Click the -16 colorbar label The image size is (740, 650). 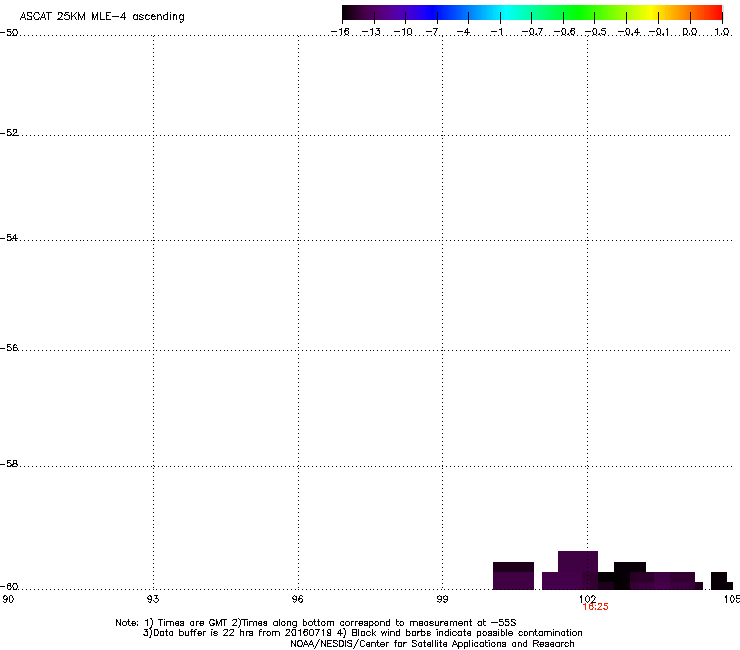coord(340,32)
